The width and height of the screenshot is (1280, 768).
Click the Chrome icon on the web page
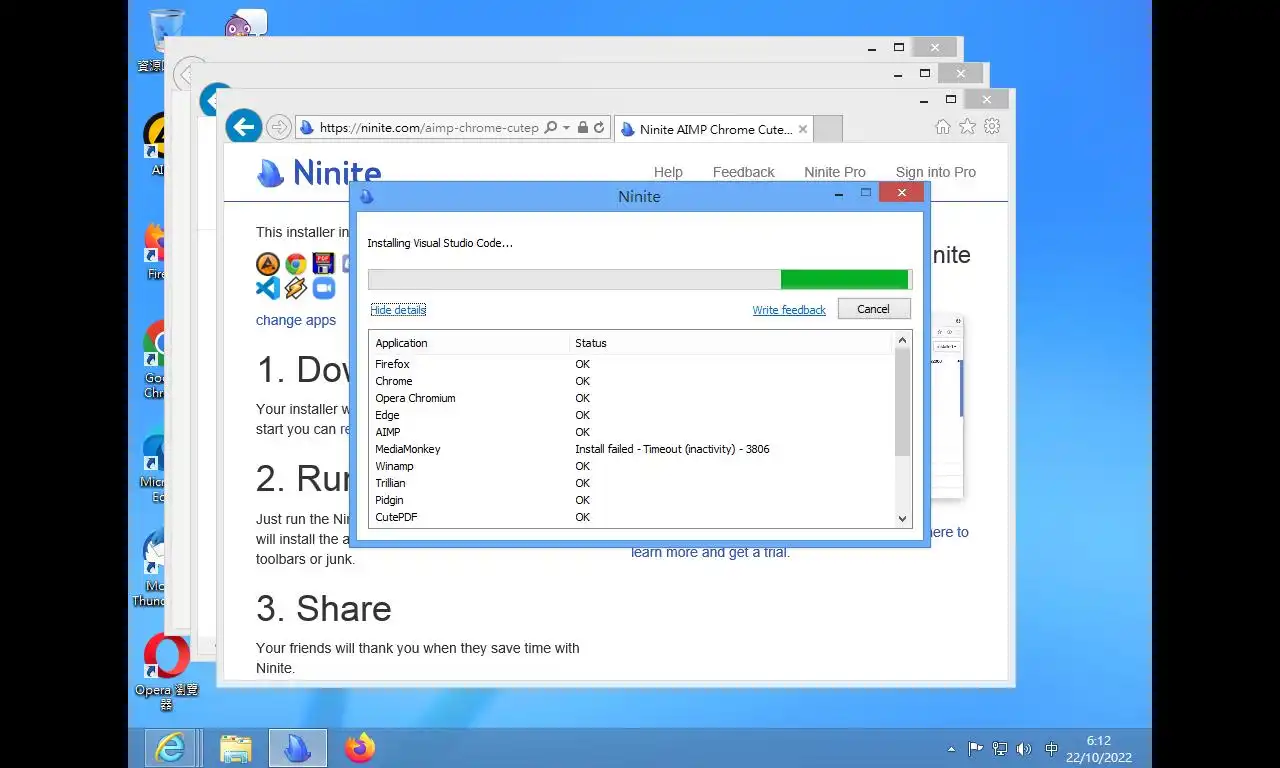coord(295,264)
